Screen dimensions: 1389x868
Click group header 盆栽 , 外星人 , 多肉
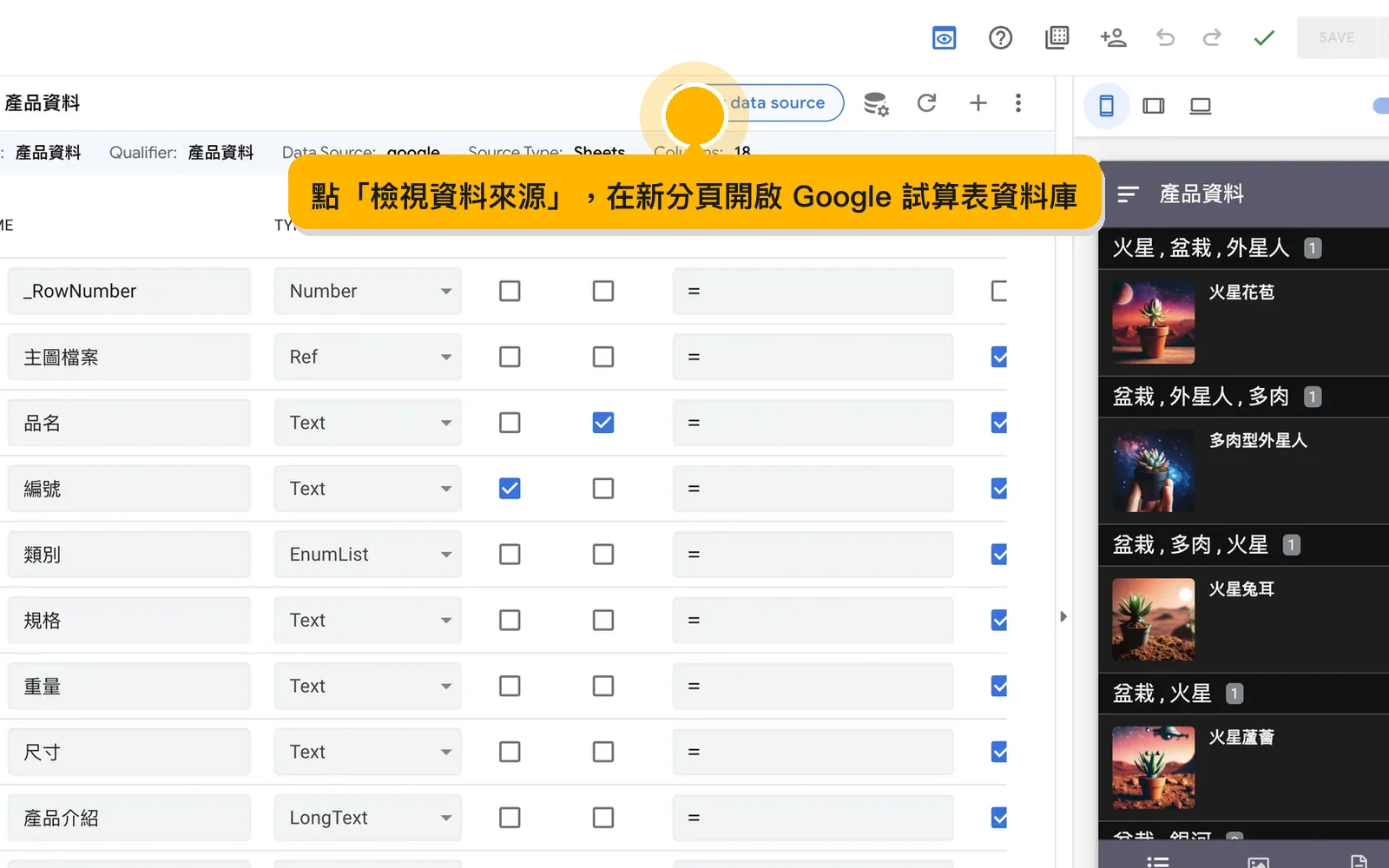click(1244, 397)
